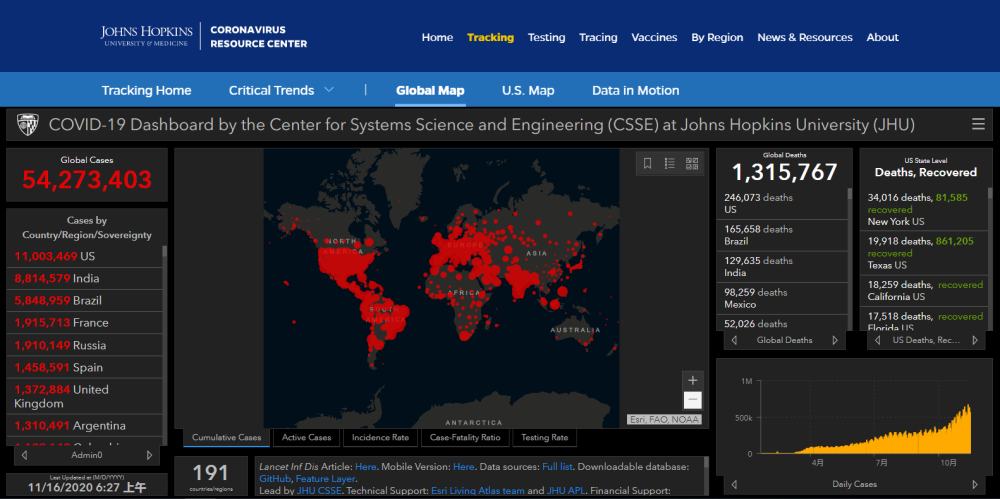Zoom out on the map with minus button
The height and width of the screenshot is (499, 1000).
pyautogui.click(x=692, y=400)
